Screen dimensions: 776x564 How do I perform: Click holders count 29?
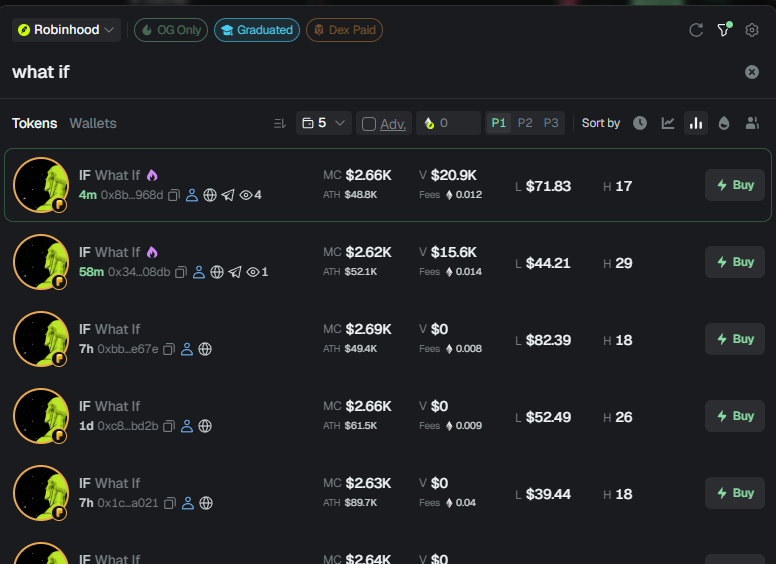(624, 263)
